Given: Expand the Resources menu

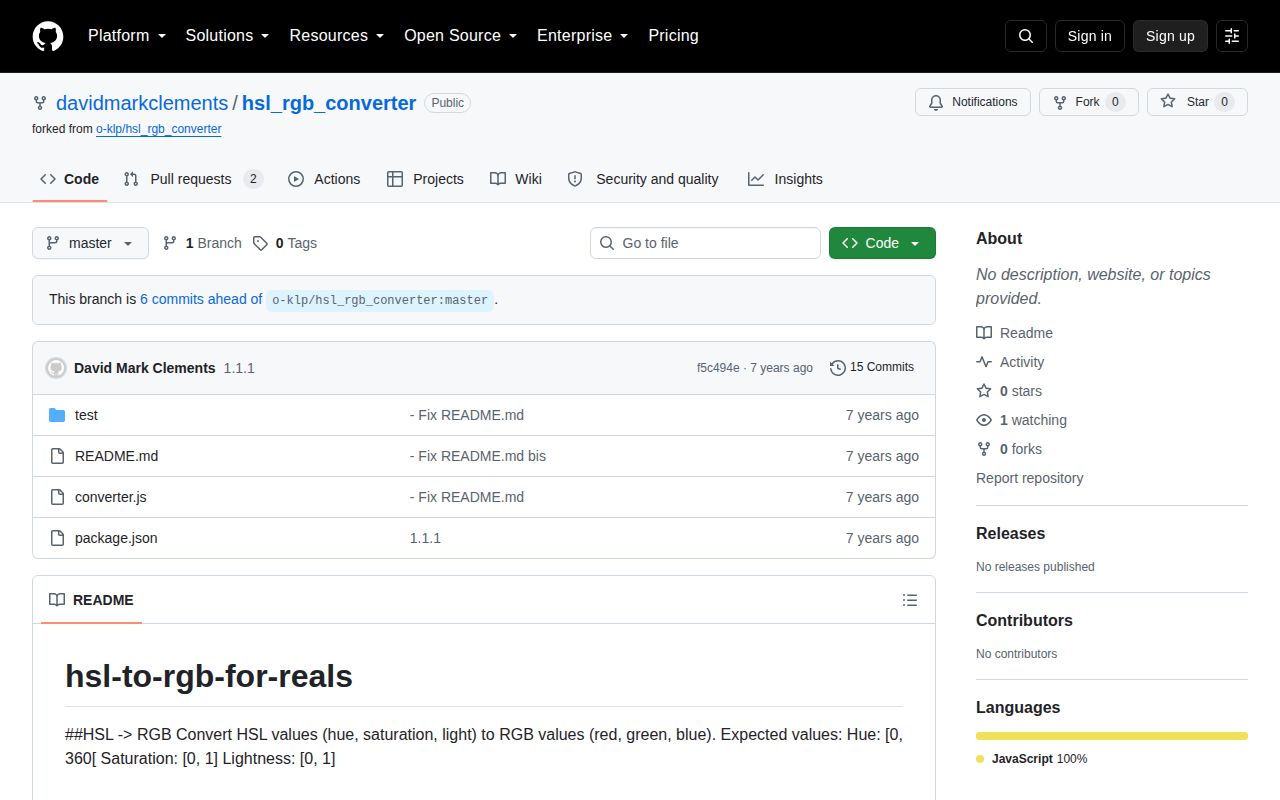Looking at the screenshot, I should click(337, 36).
